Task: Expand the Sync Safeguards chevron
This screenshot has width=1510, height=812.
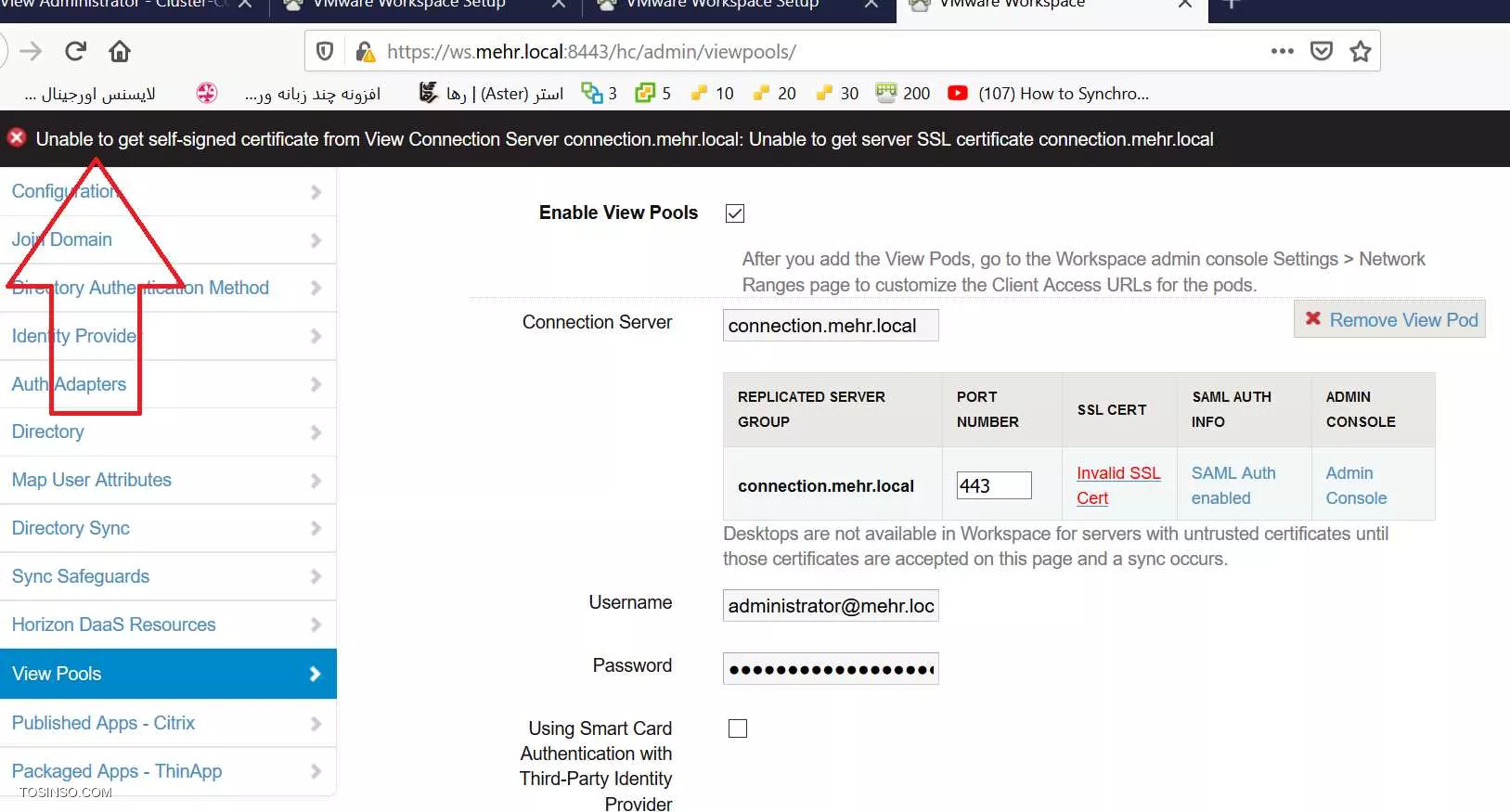Action: tap(316, 576)
